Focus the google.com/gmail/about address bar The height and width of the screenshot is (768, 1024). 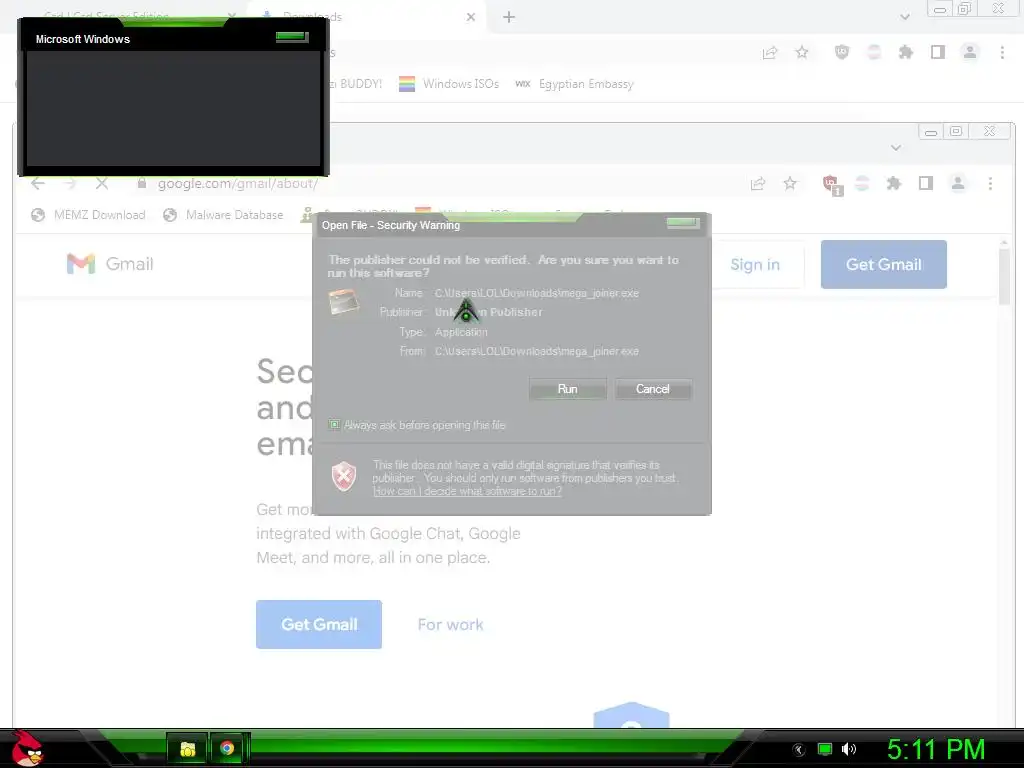pos(238,184)
